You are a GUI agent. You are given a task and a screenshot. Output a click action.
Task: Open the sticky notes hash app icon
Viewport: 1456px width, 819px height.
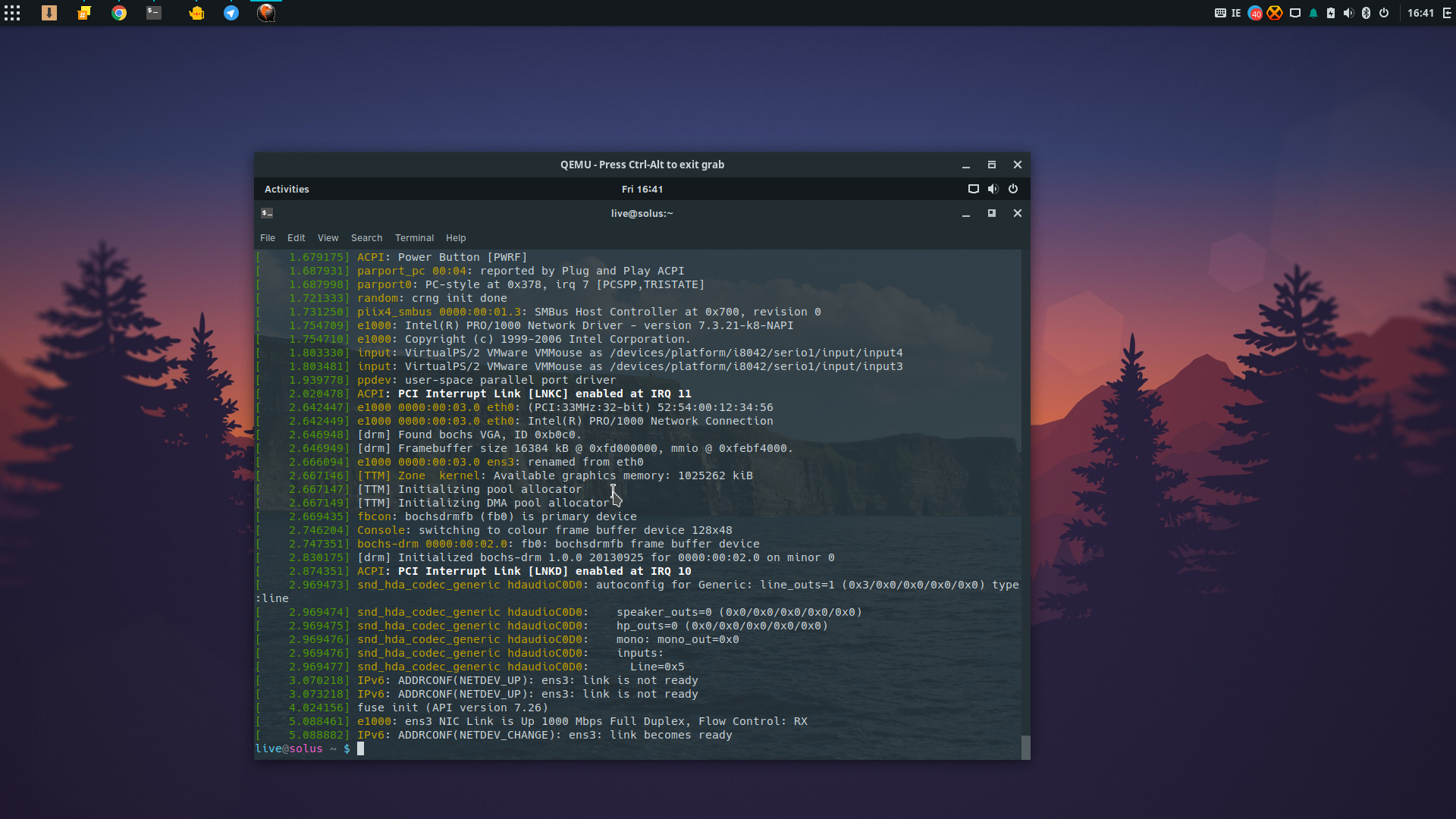[84, 13]
